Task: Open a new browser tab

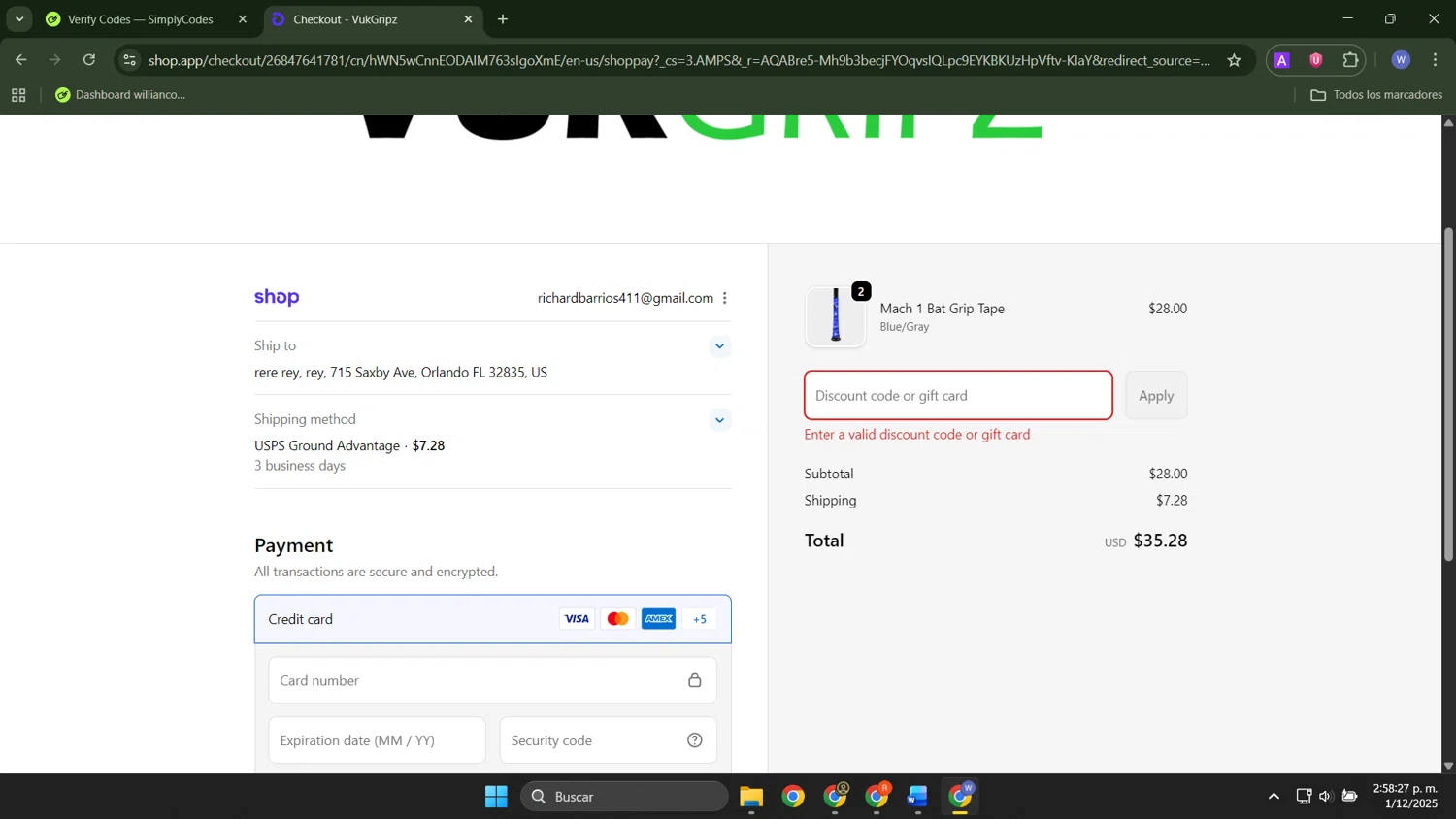Action: (503, 19)
